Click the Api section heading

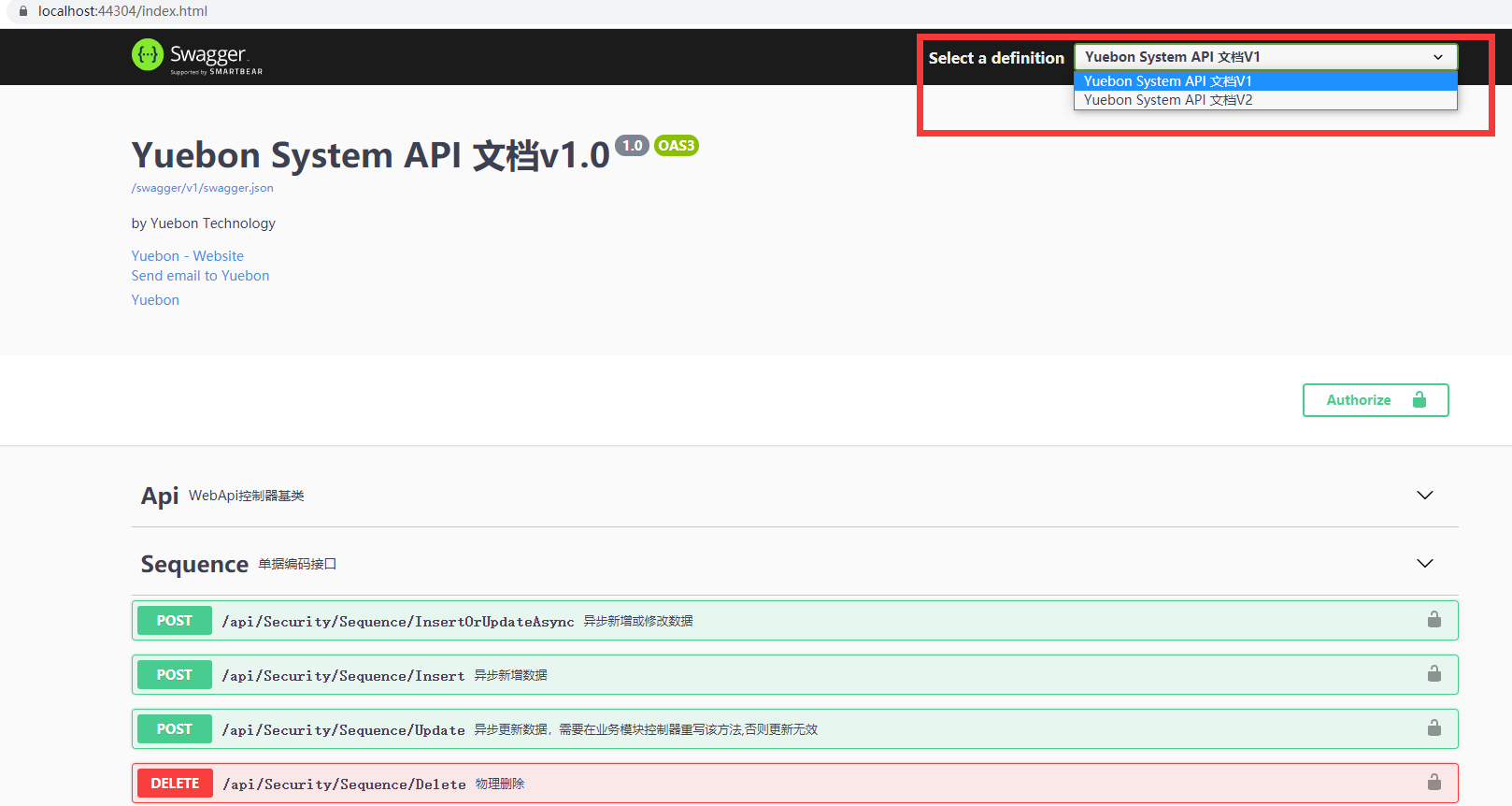pos(160,496)
